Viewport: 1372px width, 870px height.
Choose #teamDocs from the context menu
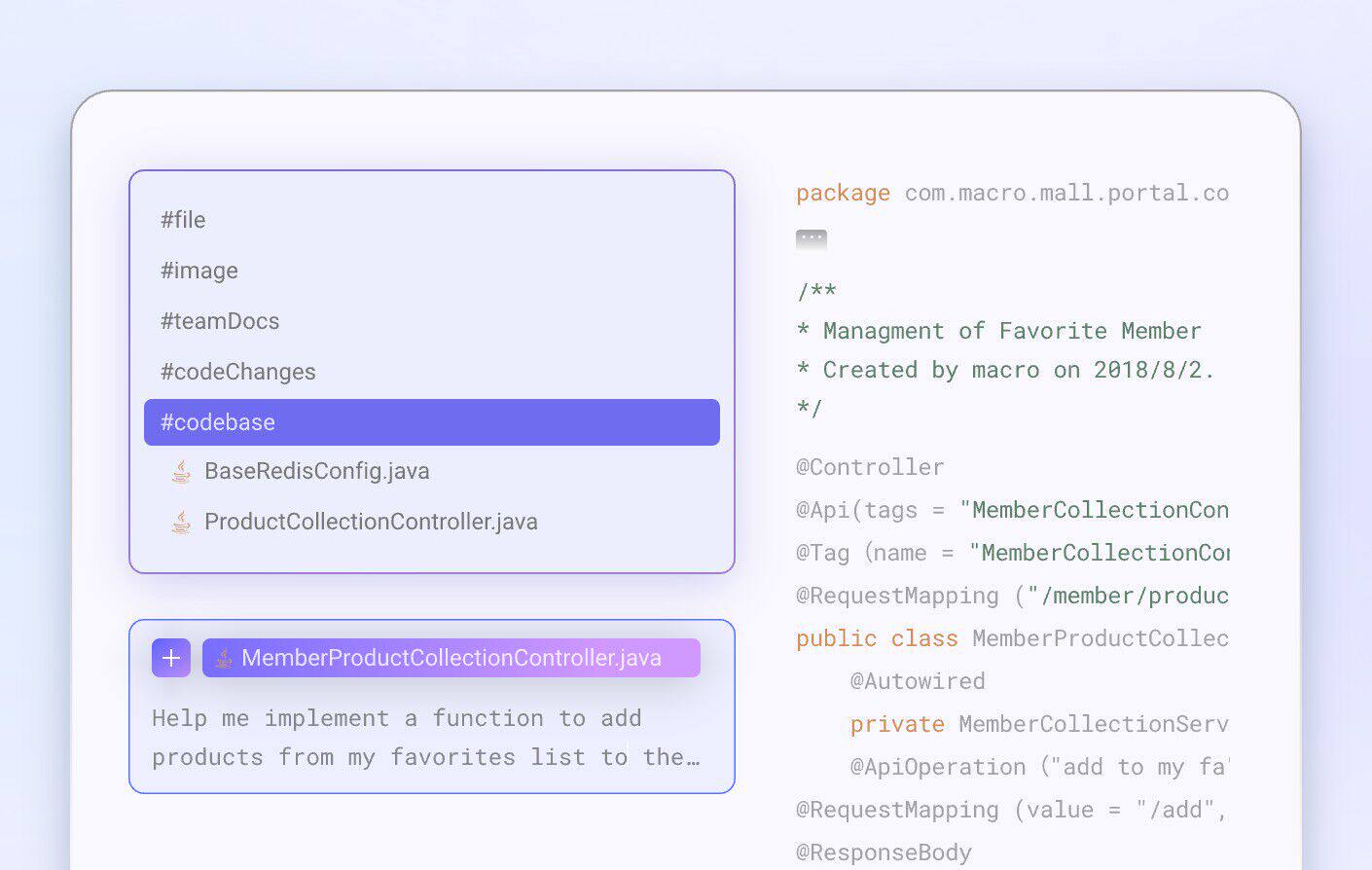coord(220,320)
